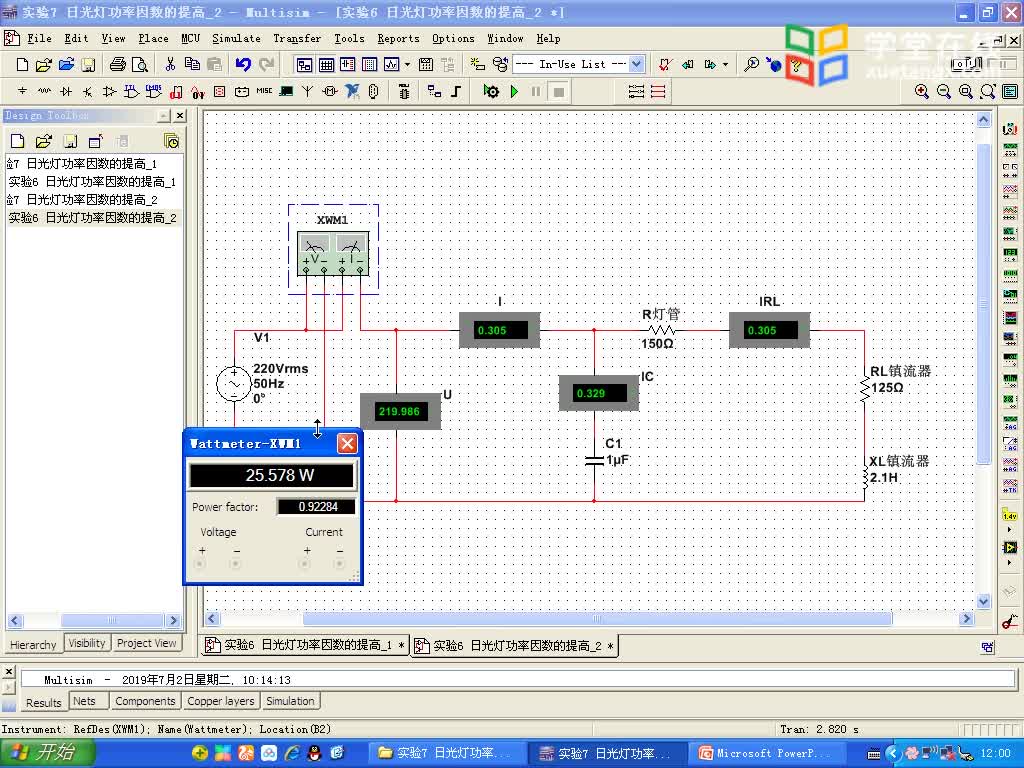The image size is (1024, 768).
Task: Pause the running simulation
Action: 536,91
